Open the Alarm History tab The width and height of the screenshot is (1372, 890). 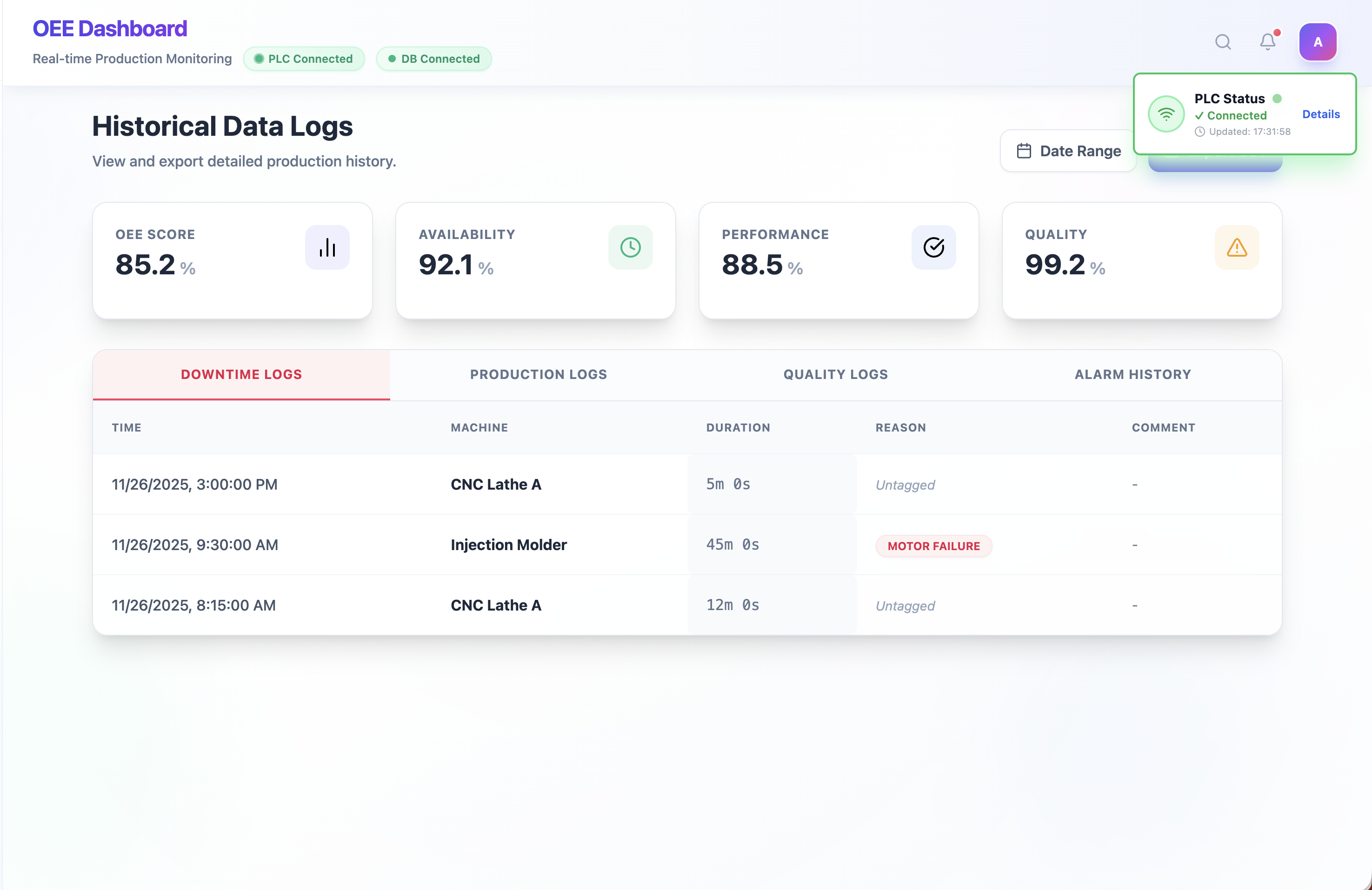point(1132,375)
